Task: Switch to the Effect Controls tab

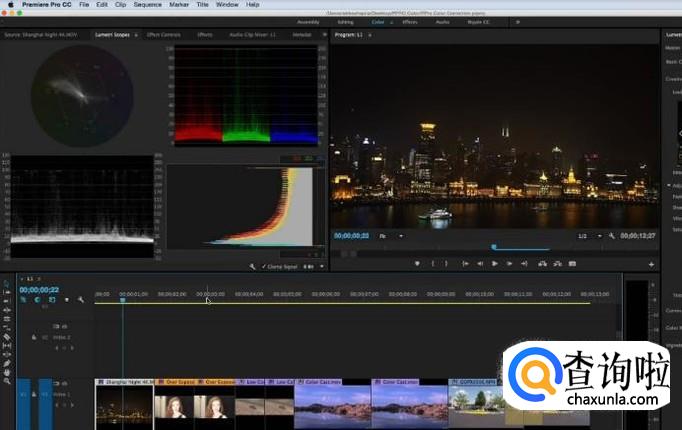Action: point(162,34)
